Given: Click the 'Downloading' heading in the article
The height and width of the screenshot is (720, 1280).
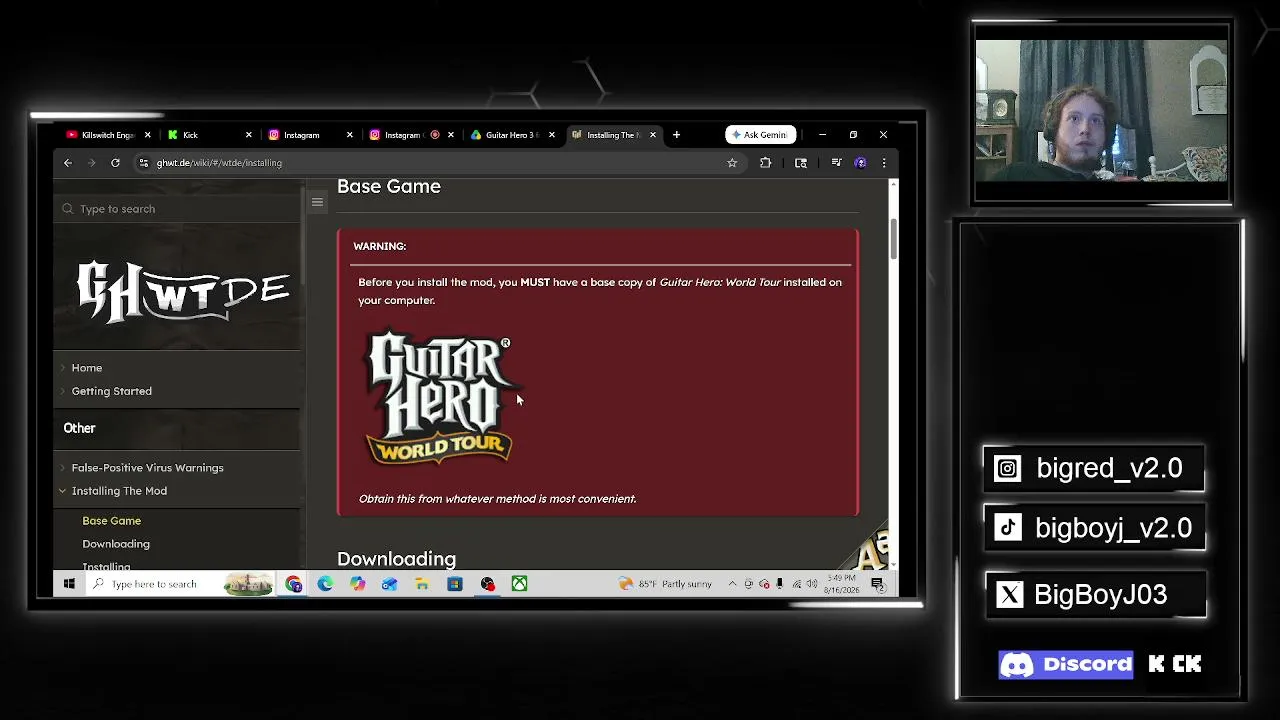Looking at the screenshot, I should 396,559.
